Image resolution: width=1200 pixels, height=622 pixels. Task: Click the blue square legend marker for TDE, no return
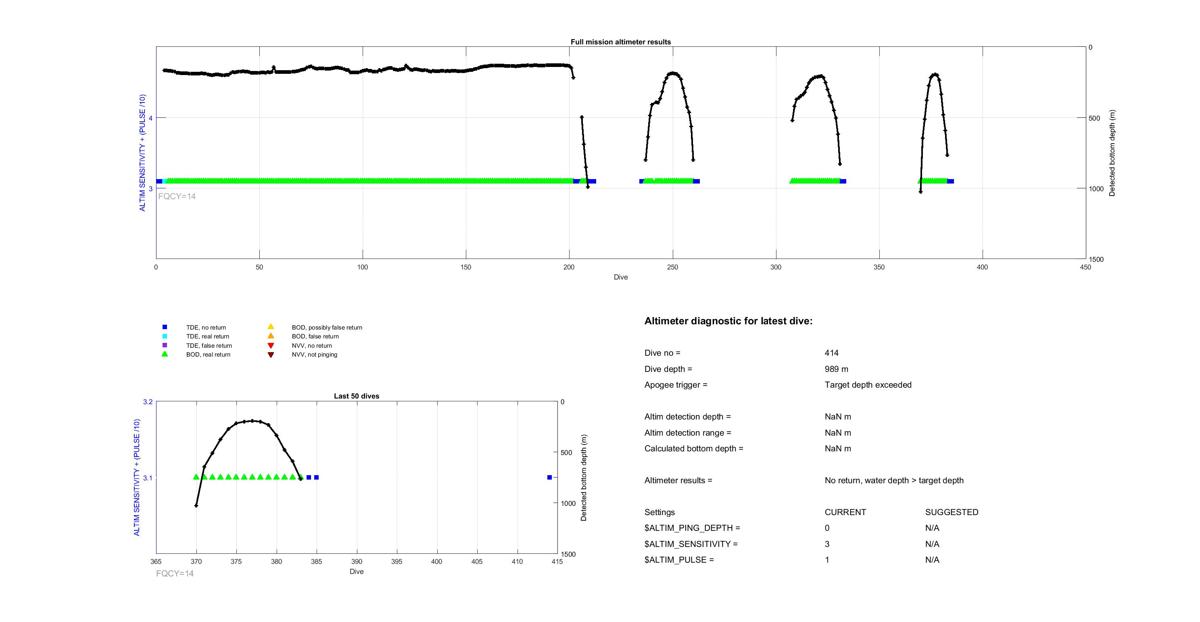(163, 327)
